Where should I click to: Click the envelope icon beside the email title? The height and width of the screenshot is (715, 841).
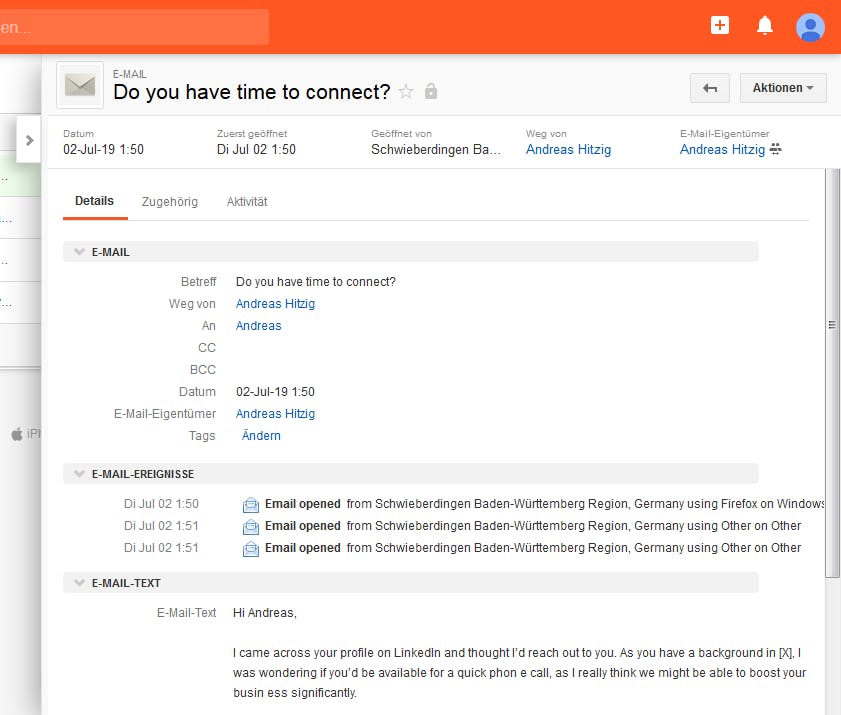coord(79,85)
